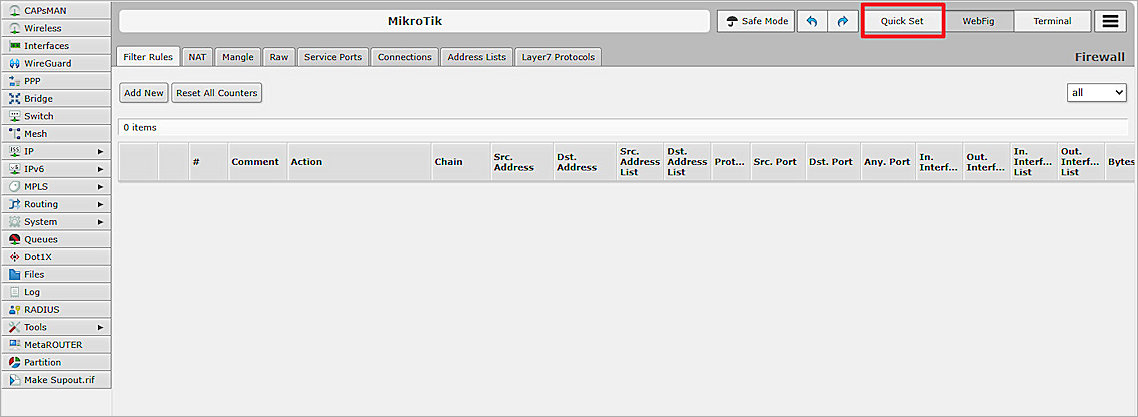Viewport: 1138px width, 417px height.
Task: Open the Layer7 Protocols tab
Action: [x=558, y=57]
